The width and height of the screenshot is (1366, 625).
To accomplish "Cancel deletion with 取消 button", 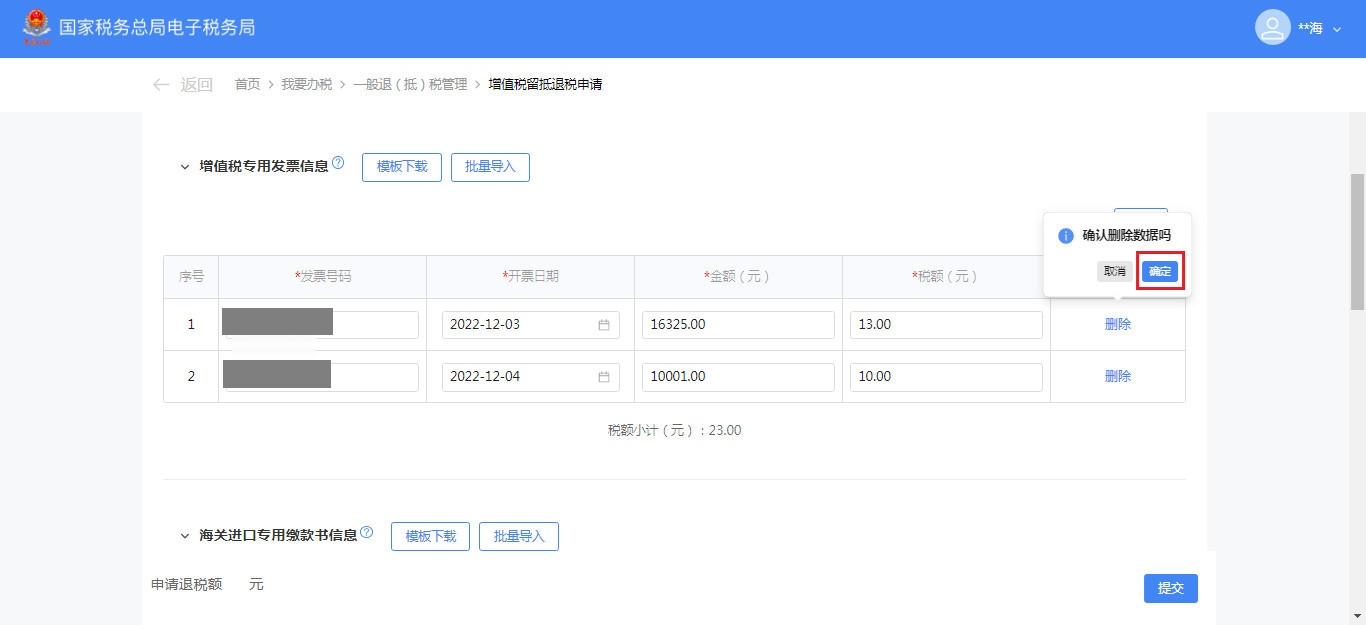I will point(1114,271).
